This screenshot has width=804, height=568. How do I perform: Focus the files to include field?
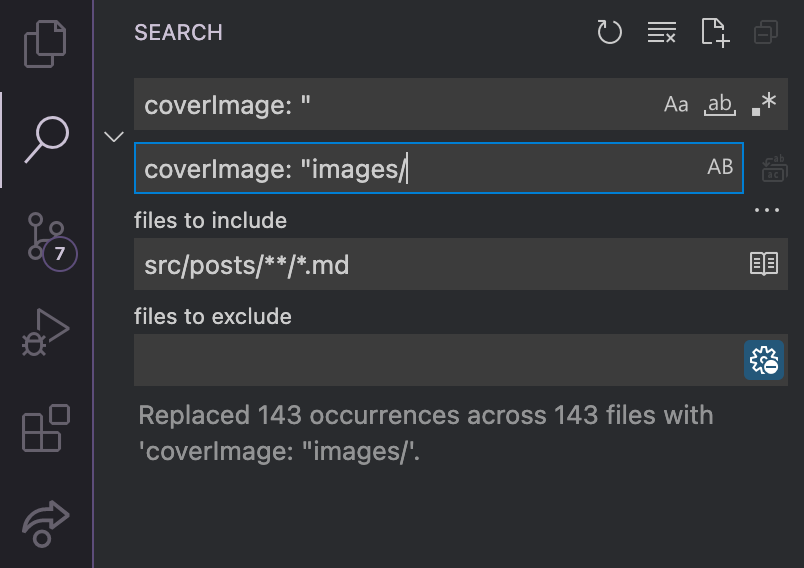[435, 264]
